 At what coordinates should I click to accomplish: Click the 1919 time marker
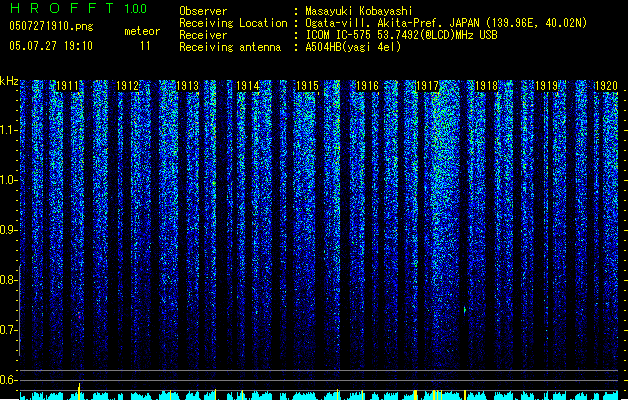[x=547, y=86]
